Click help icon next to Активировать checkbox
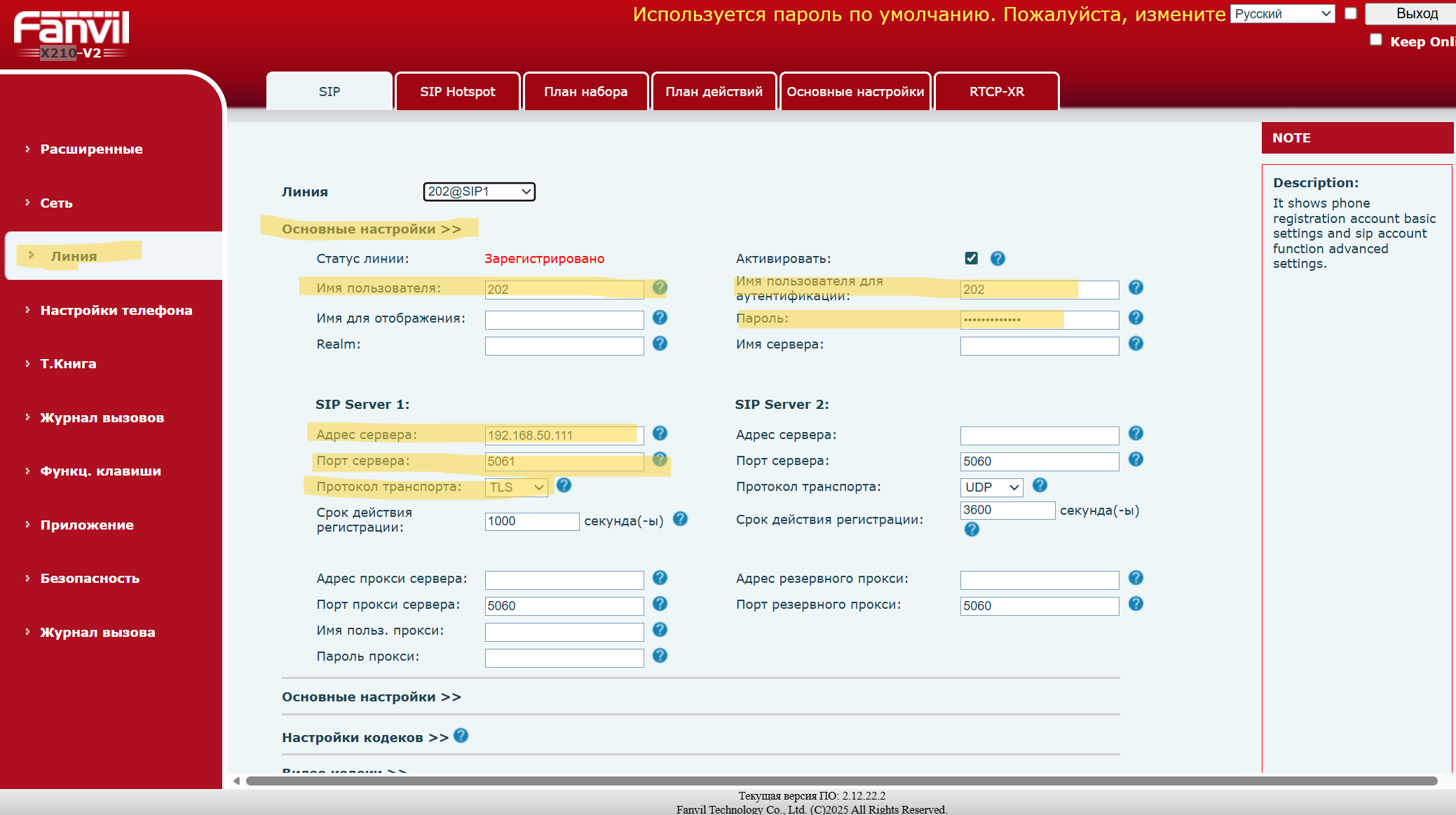 pos(998,259)
